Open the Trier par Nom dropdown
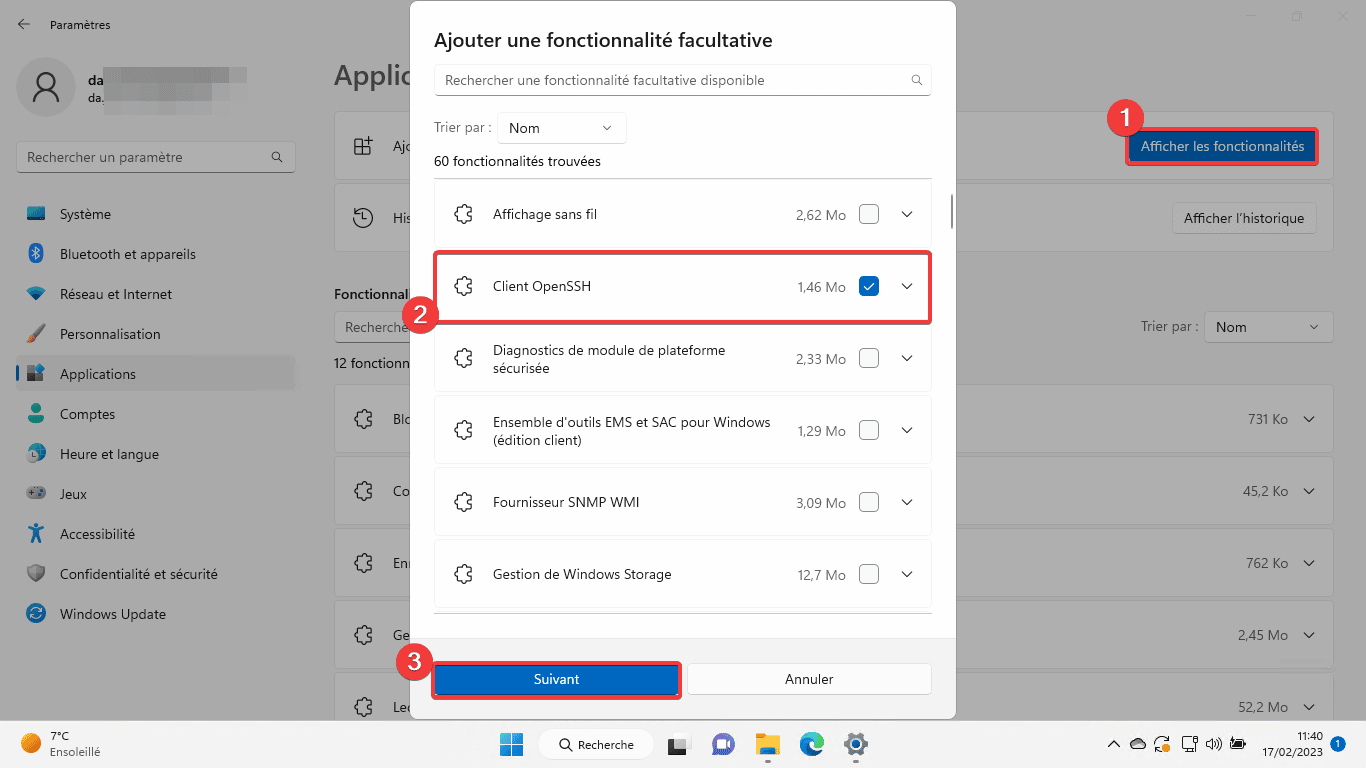Screen dimensions: 1366x768 561,128
